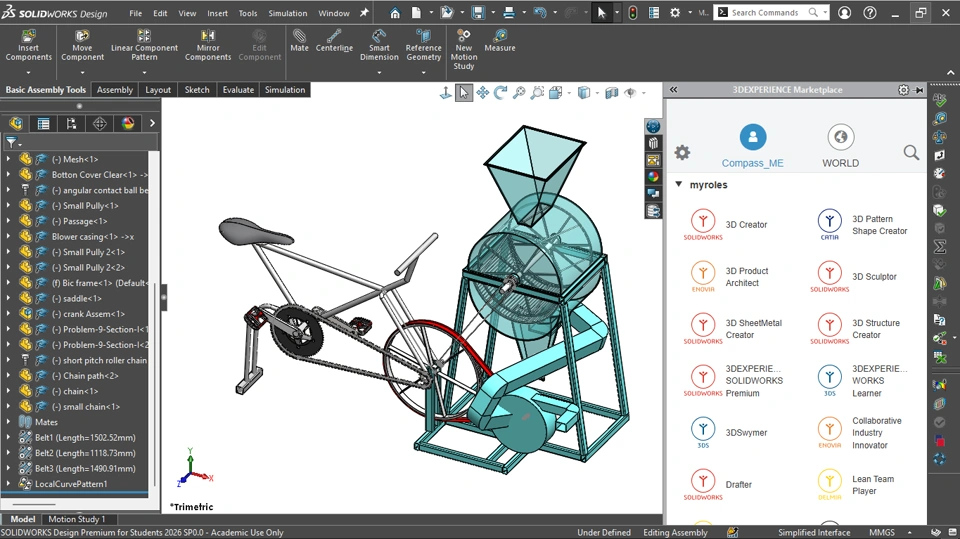Start a New Motion Study

[463, 50]
